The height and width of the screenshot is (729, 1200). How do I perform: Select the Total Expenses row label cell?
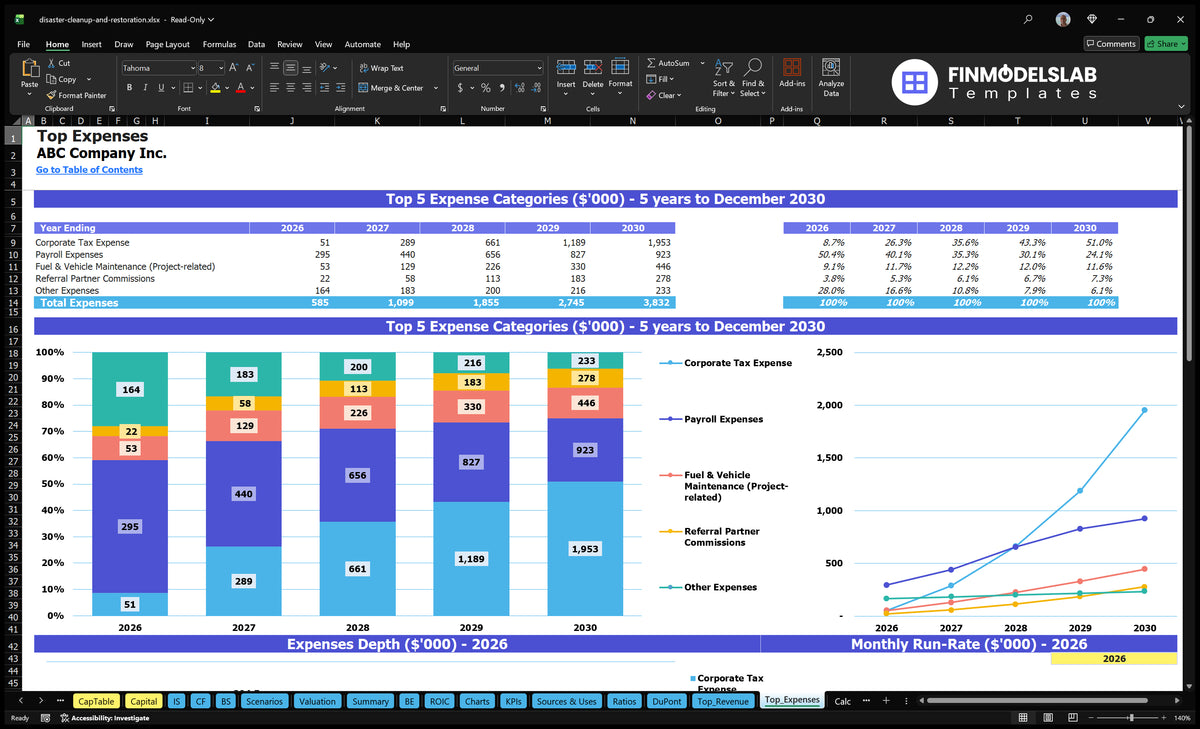[141, 302]
